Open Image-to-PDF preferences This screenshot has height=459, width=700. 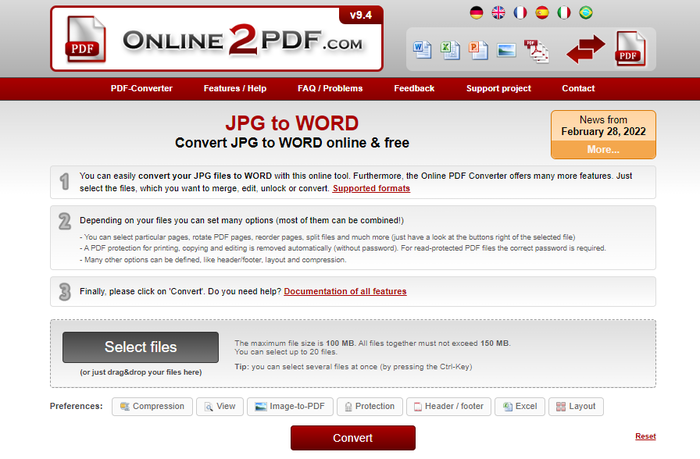pos(290,406)
